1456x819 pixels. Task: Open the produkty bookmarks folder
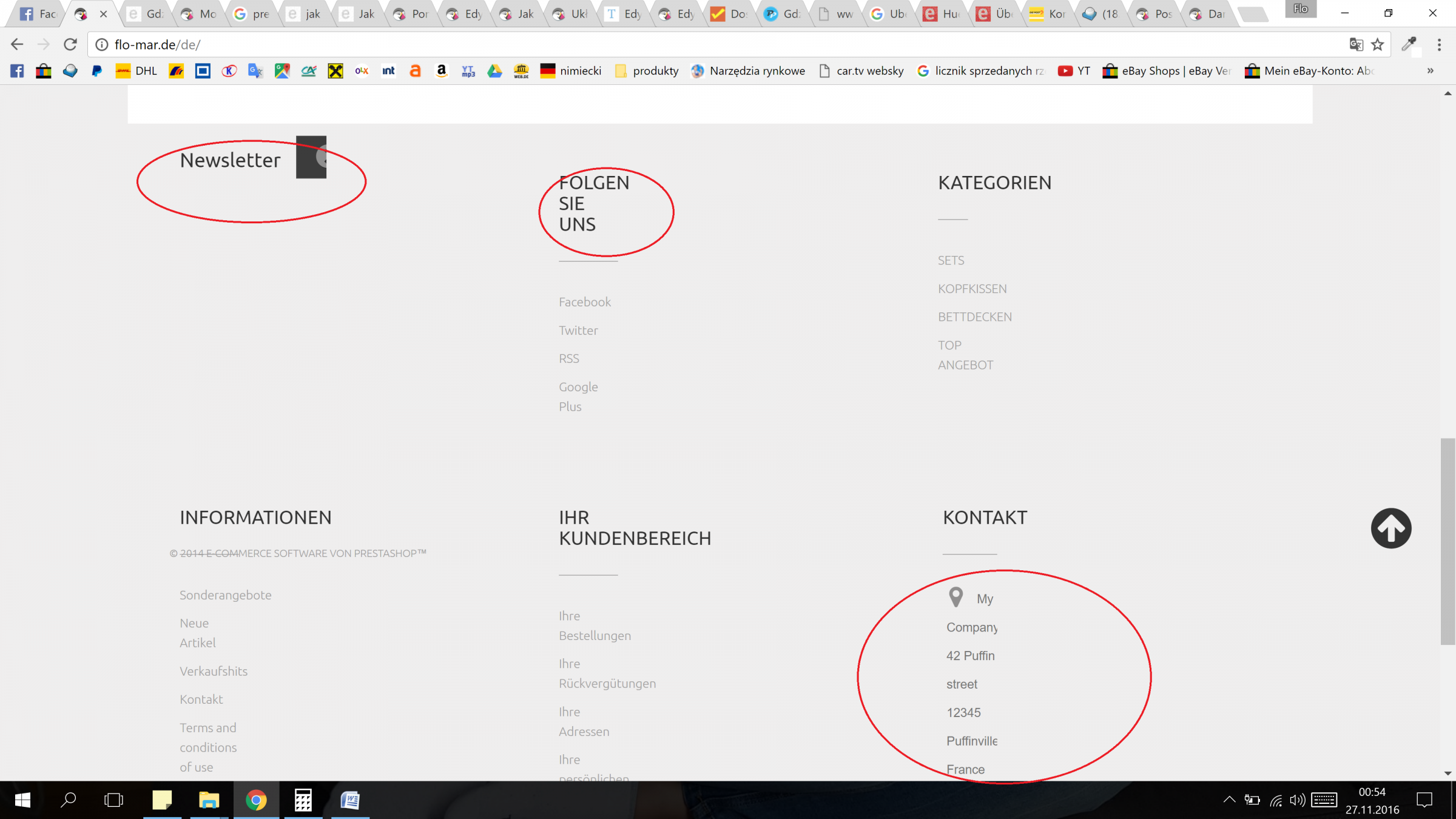(x=647, y=71)
